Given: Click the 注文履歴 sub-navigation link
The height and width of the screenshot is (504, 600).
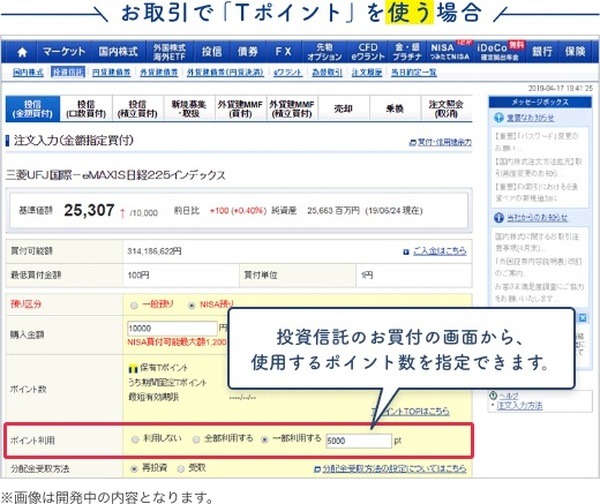Looking at the screenshot, I should (367, 72).
